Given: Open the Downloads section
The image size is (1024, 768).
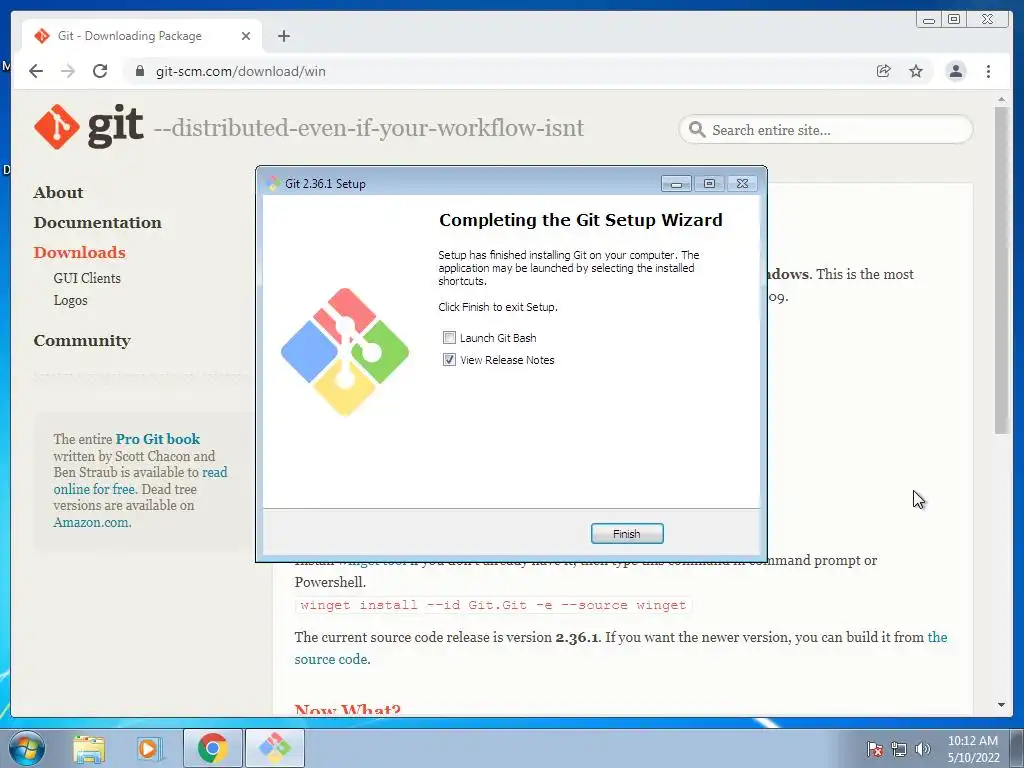Looking at the screenshot, I should tap(80, 253).
